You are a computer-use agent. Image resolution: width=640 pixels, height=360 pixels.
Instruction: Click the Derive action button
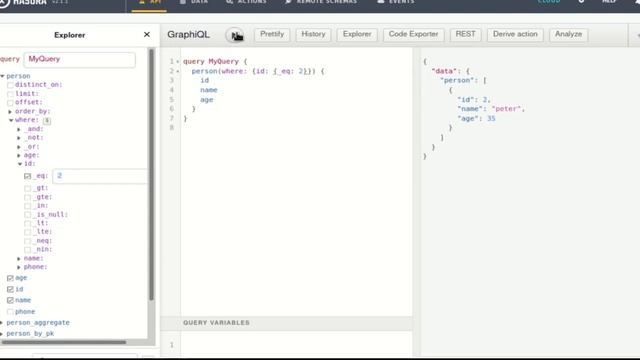[515, 34]
